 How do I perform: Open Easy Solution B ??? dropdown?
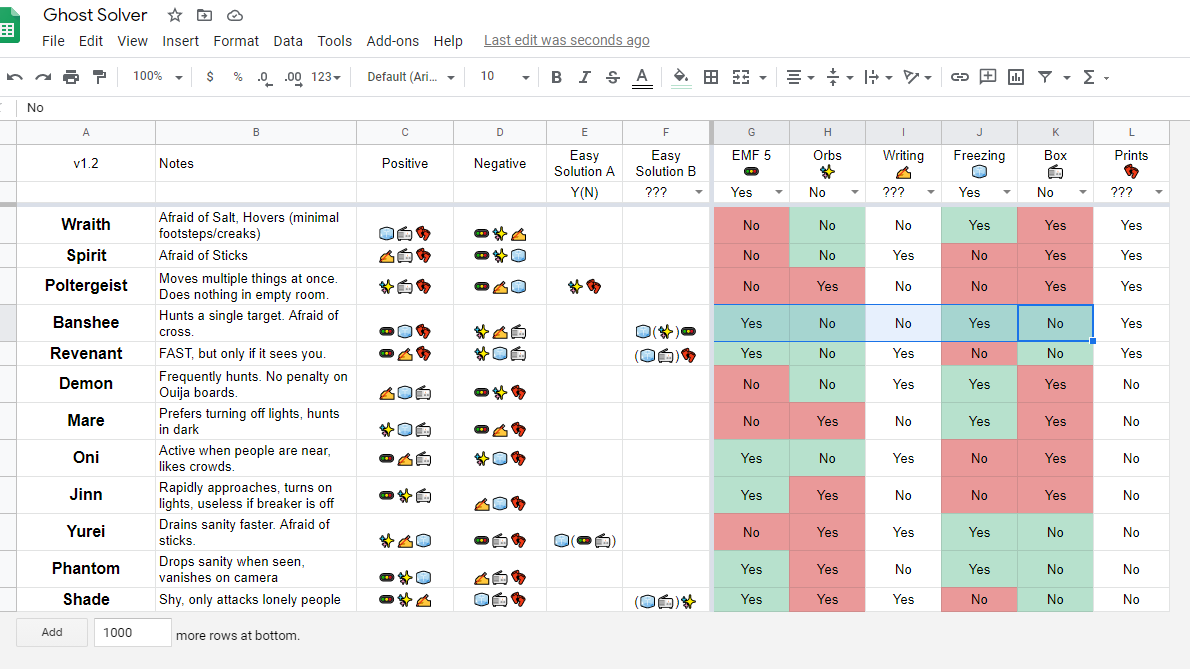[x=699, y=193]
